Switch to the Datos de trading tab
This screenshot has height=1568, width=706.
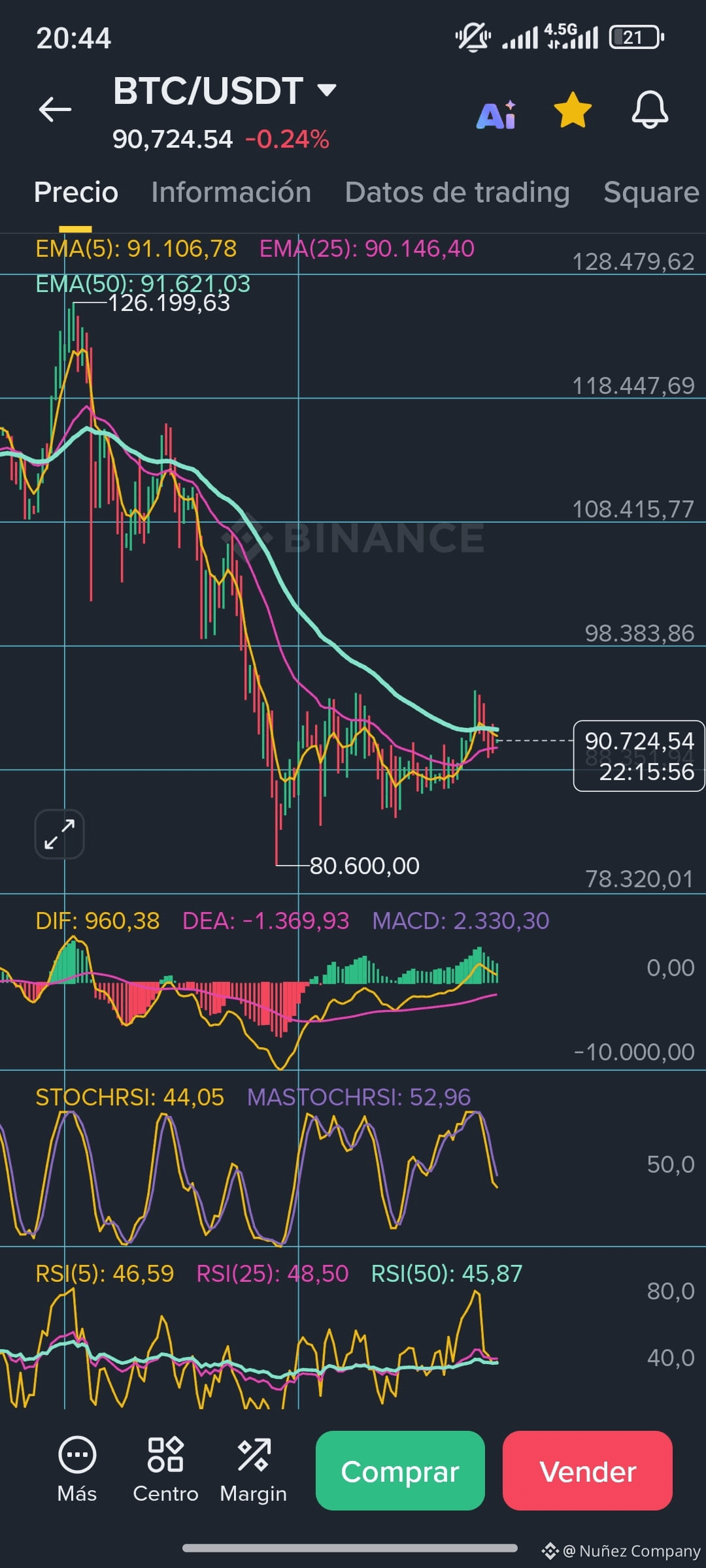tap(457, 192)
